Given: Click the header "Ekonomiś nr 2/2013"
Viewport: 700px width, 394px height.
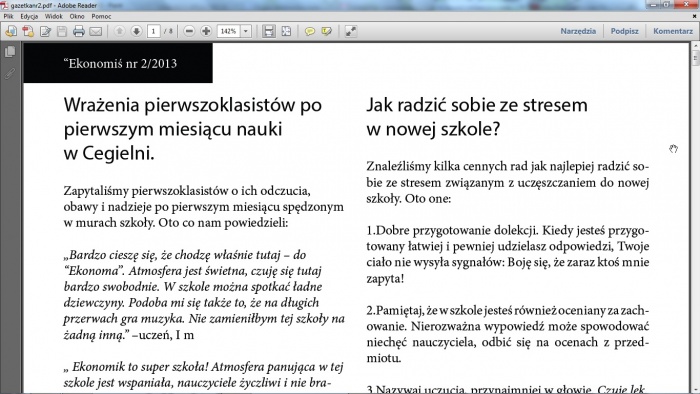Looking at the screenshot, I should pyautogui.click(x=121, y=63).
